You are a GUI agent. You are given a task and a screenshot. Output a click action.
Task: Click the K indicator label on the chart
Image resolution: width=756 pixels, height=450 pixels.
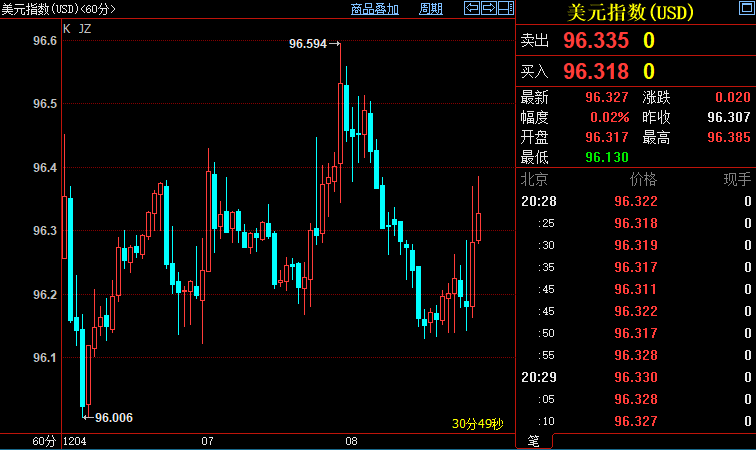tap(67, 29)
